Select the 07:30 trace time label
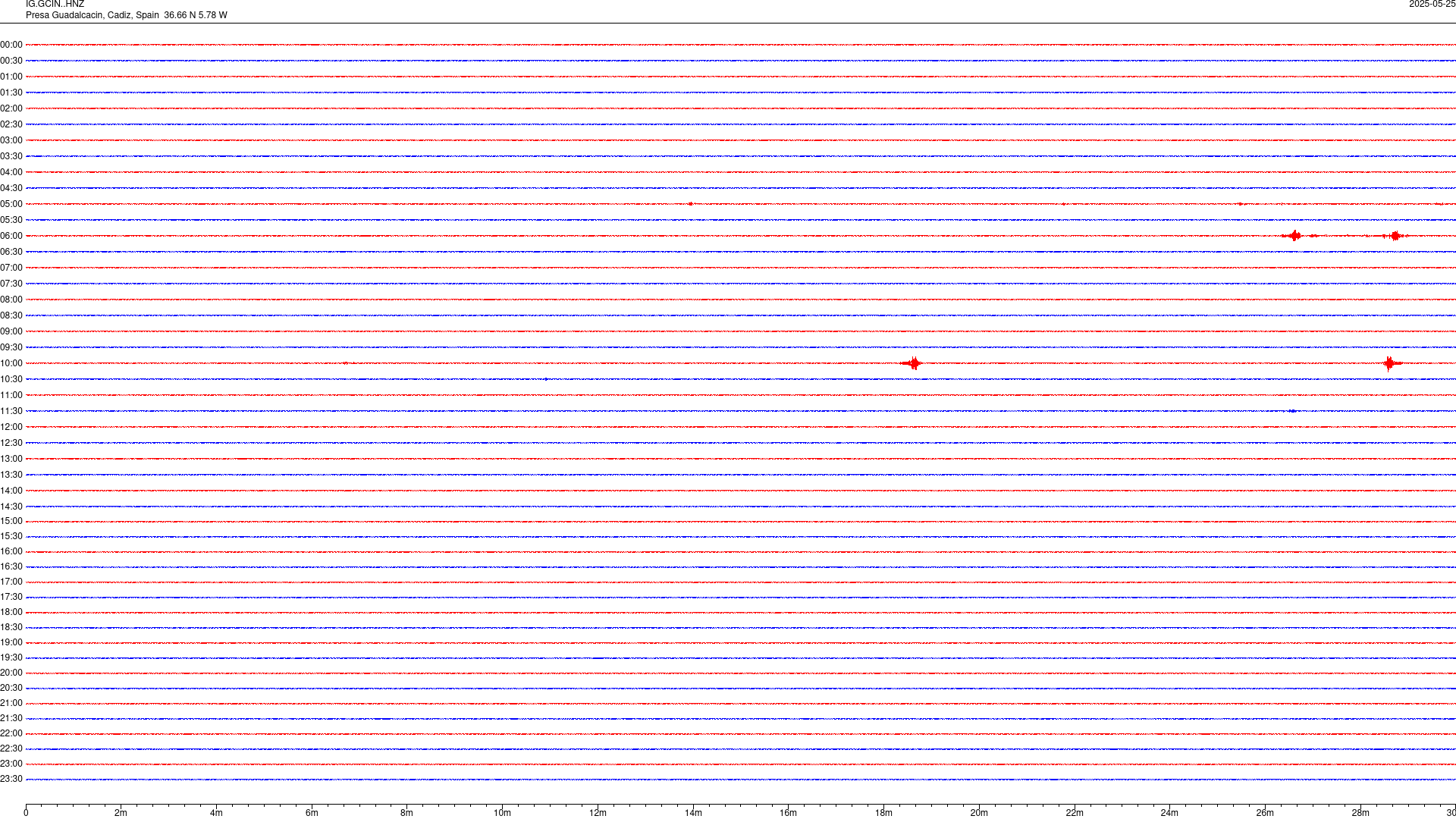 [11, 284]
